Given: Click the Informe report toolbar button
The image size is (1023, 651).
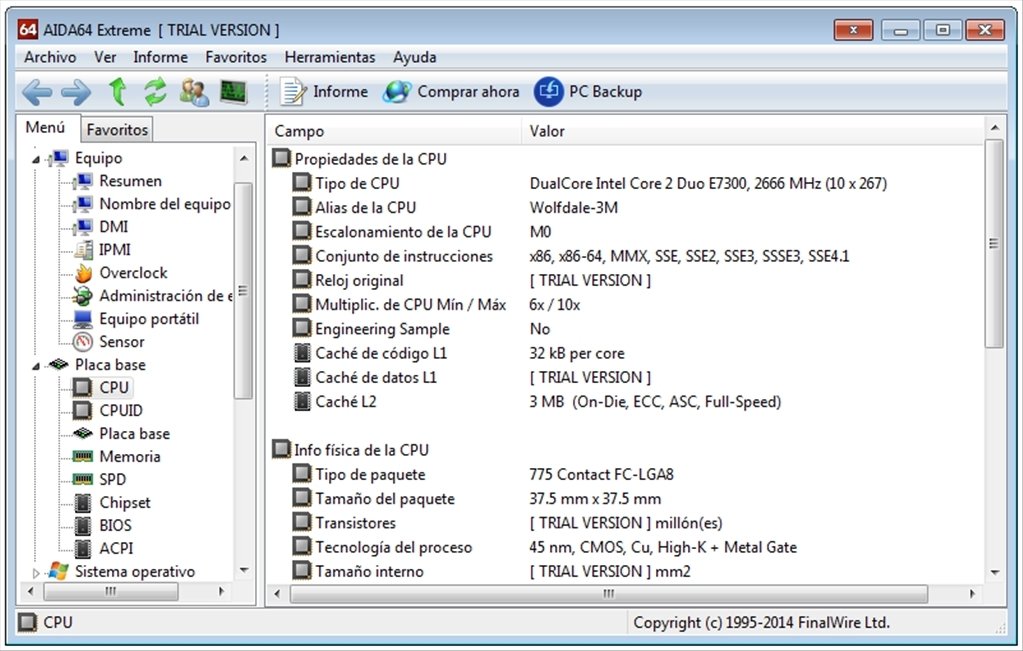Looking at the screenshot, I should tap(324, 92).
